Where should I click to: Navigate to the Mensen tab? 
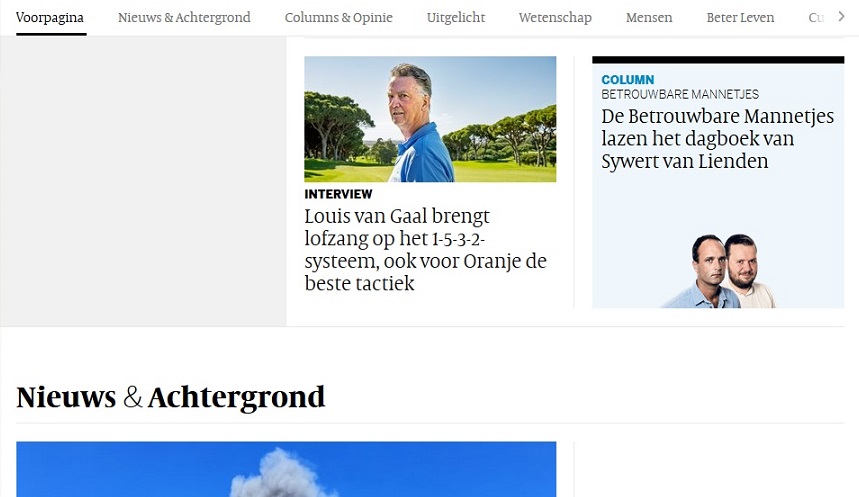649,18
